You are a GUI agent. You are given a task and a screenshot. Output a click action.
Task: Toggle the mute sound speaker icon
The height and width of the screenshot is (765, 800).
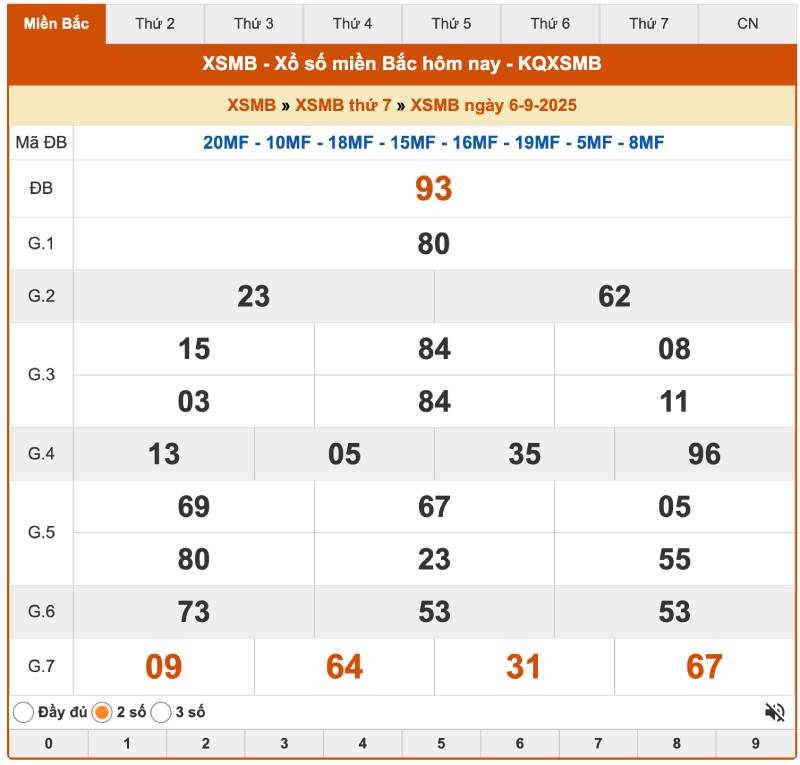click(x=774, y=712)
